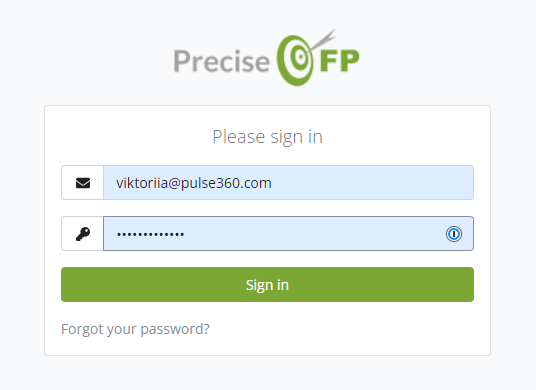Click the green FP letters in the logo

coord(340,60)
